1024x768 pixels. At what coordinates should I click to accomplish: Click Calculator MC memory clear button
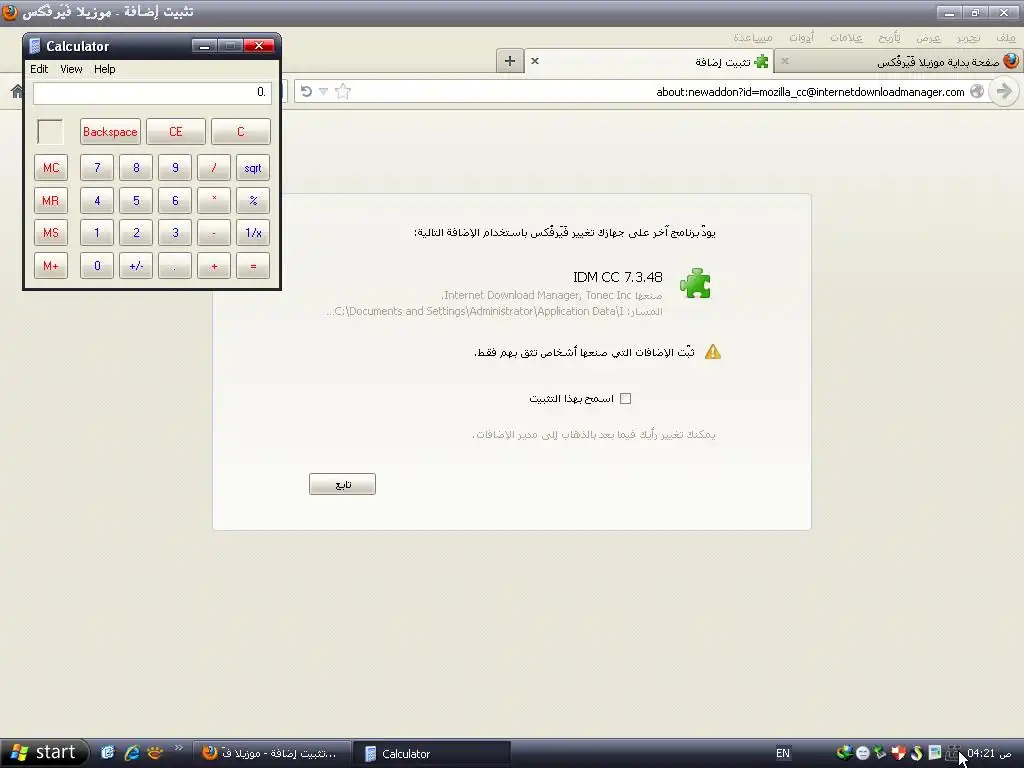(51, 168)
